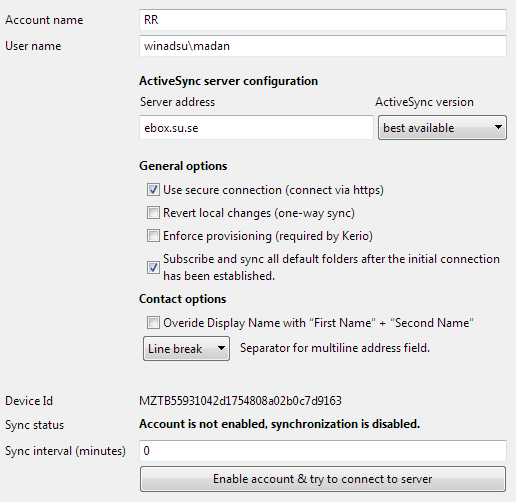Click the Sync status message text
The height and width of the screenshot is (502, 516).
click(x=279, y=424)
